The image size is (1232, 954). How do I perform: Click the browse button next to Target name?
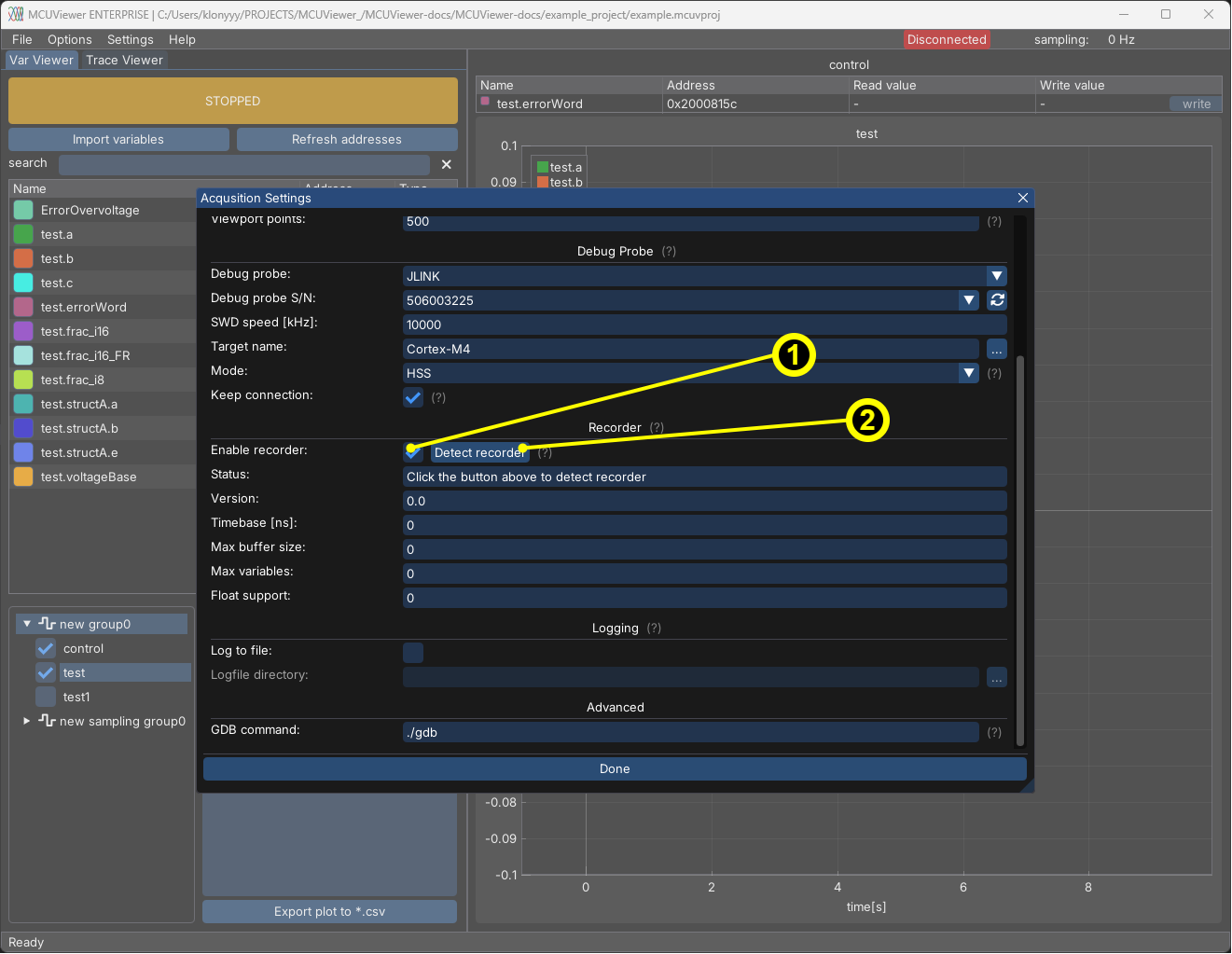pos(997,350)
